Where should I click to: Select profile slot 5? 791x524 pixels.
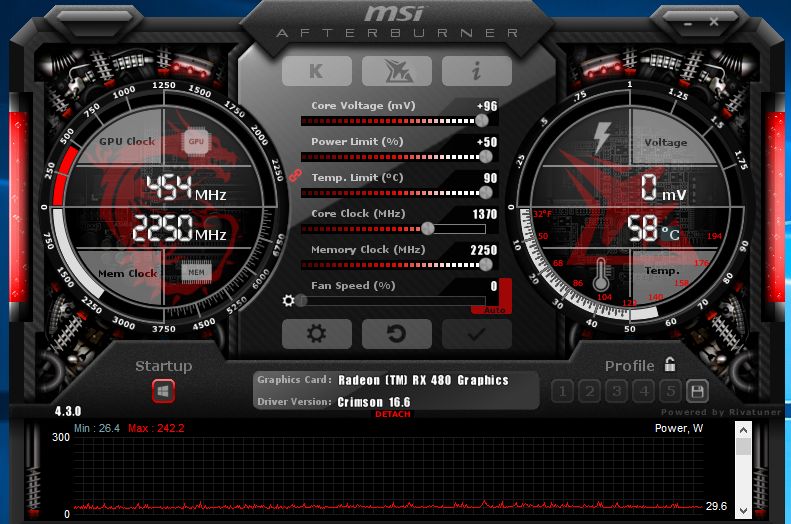pyautogui.click(x=670, y=391)
